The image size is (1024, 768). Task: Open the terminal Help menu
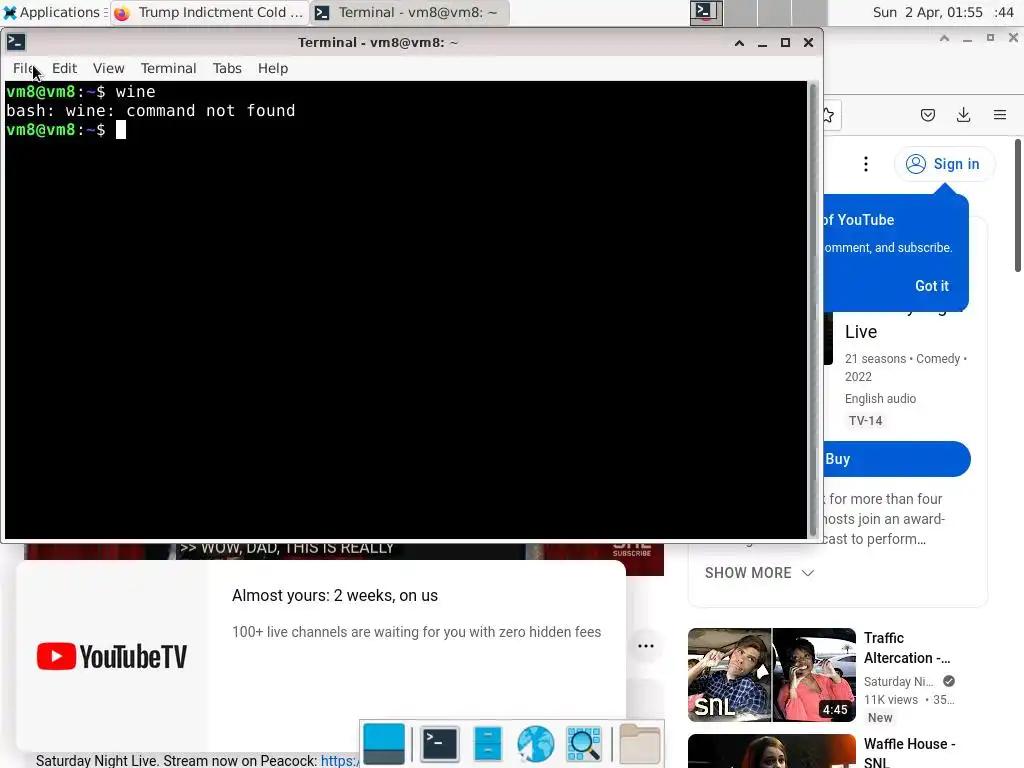tap(272, 68)
